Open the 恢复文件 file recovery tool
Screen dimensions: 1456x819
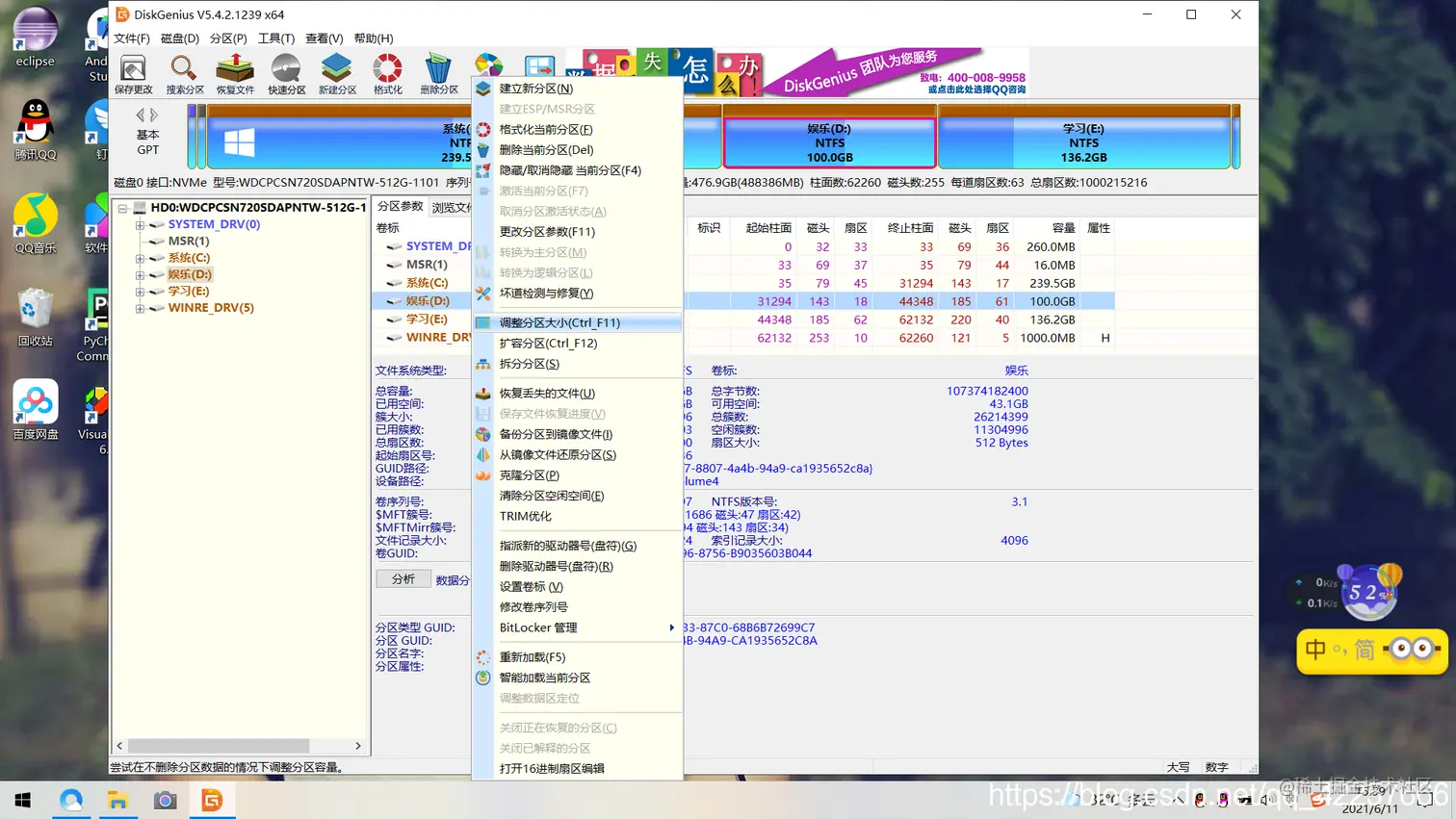[234, 71]
